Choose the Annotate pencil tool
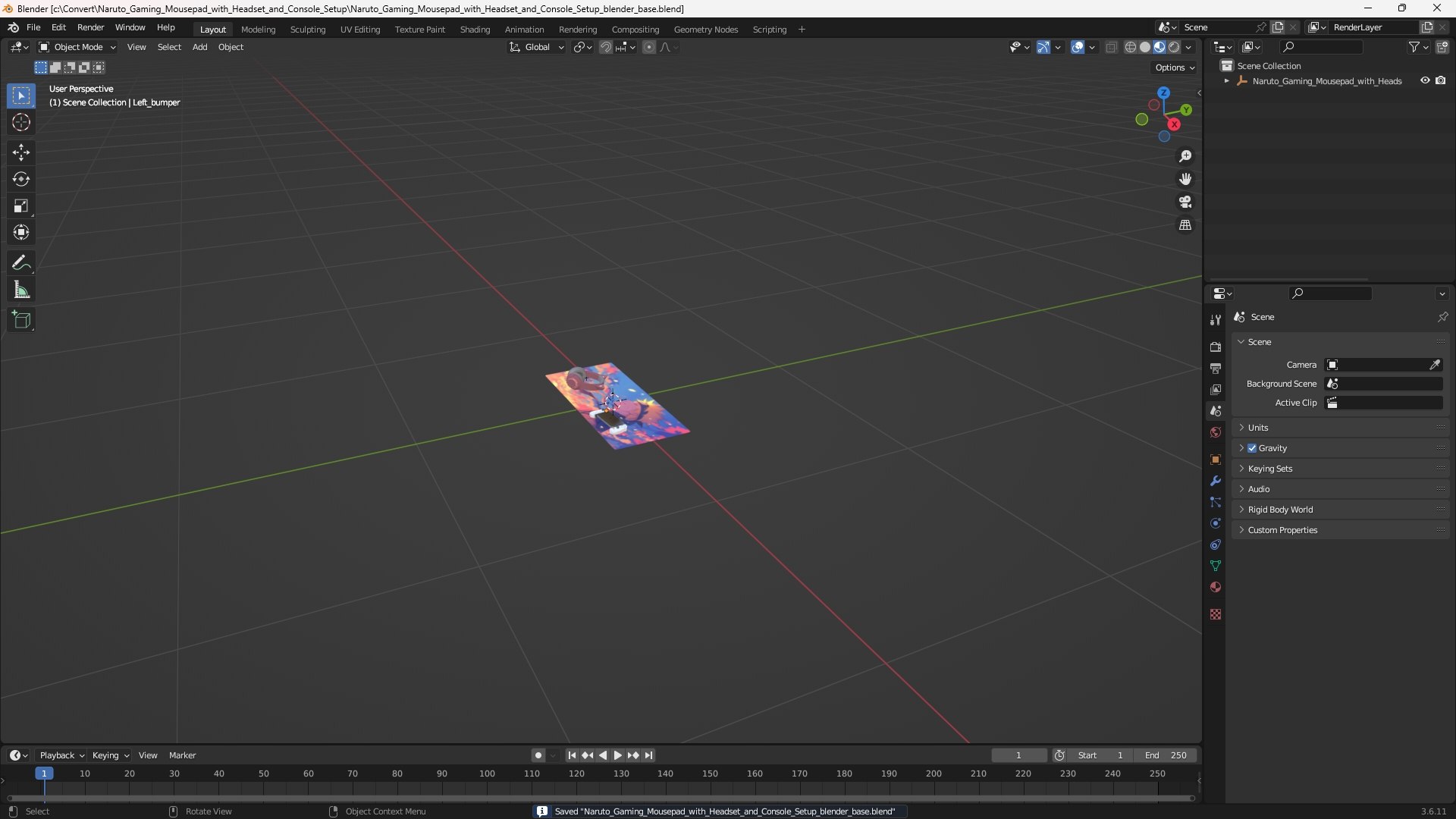The height and width of the screenshot is (819, 1456). (x=21, y=263)
